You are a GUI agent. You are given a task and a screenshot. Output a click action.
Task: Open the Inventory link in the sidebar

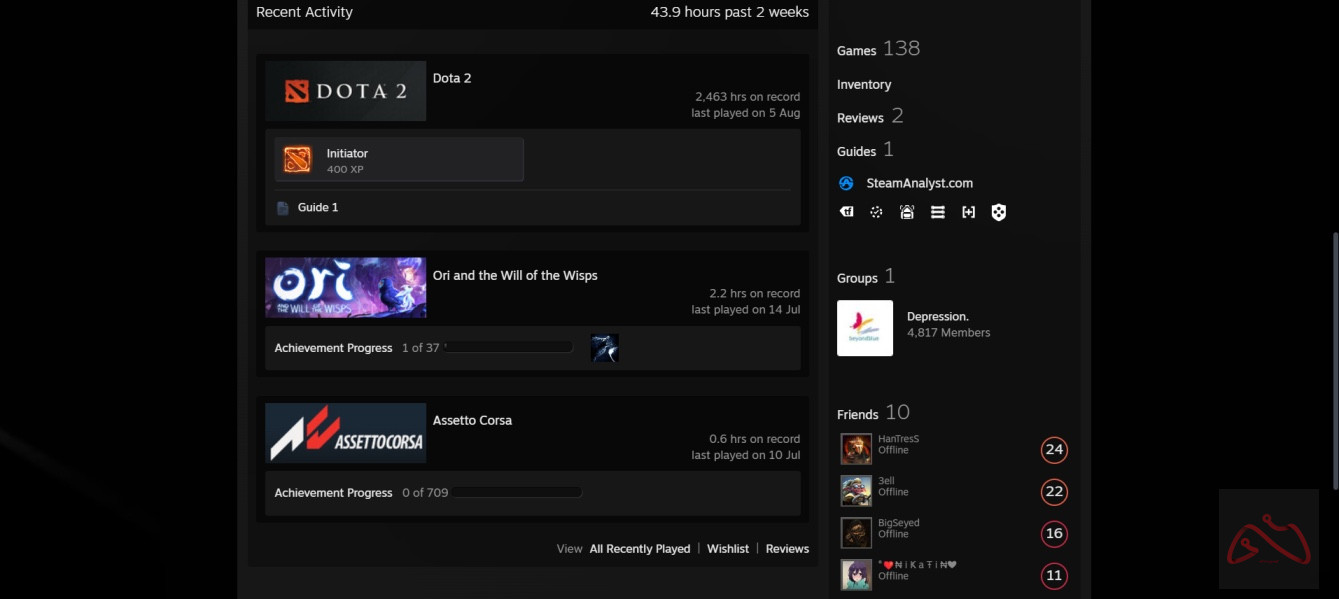coord(863,85)
